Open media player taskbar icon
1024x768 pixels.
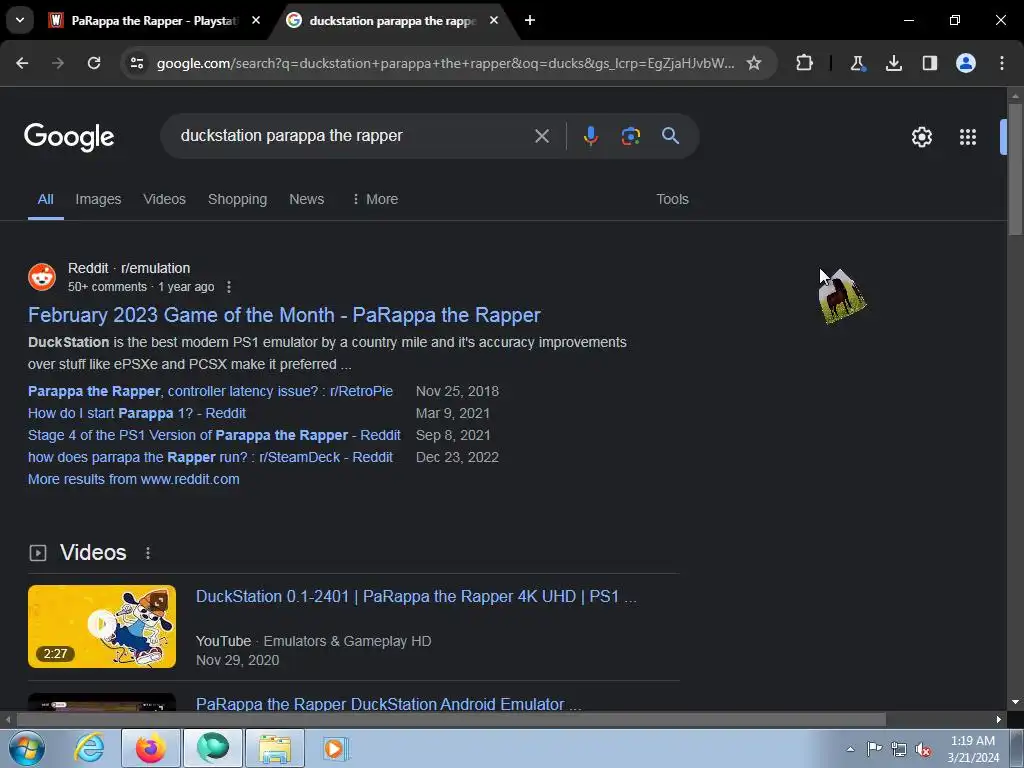click(335, 748)
